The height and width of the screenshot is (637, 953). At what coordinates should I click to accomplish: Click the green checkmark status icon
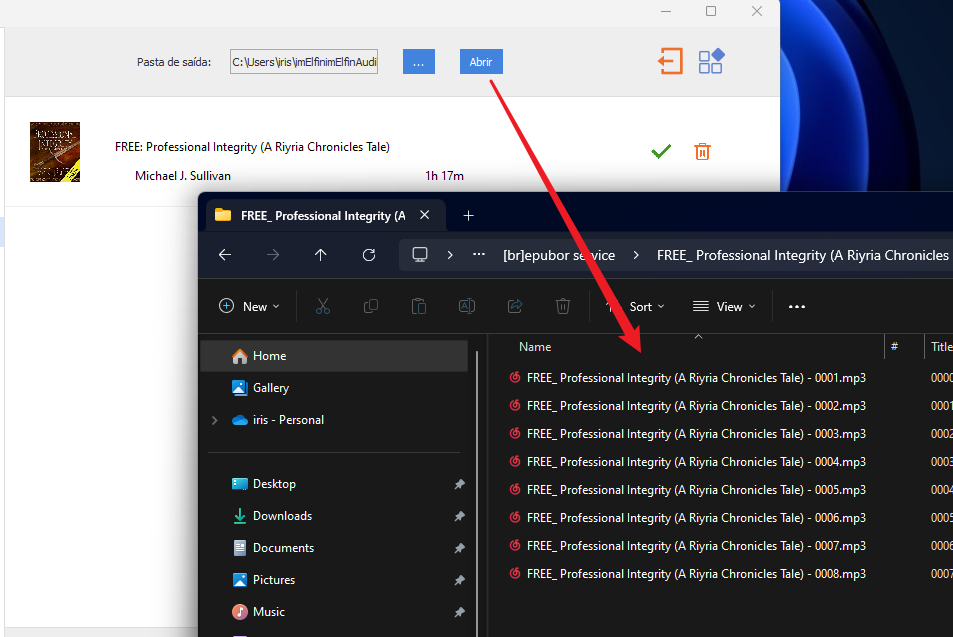pyautogui.click(x=661, y=151)
